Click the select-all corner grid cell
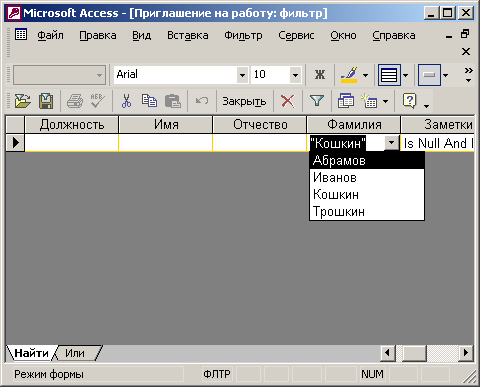The image size is (480, 387). tap(15, 125)
